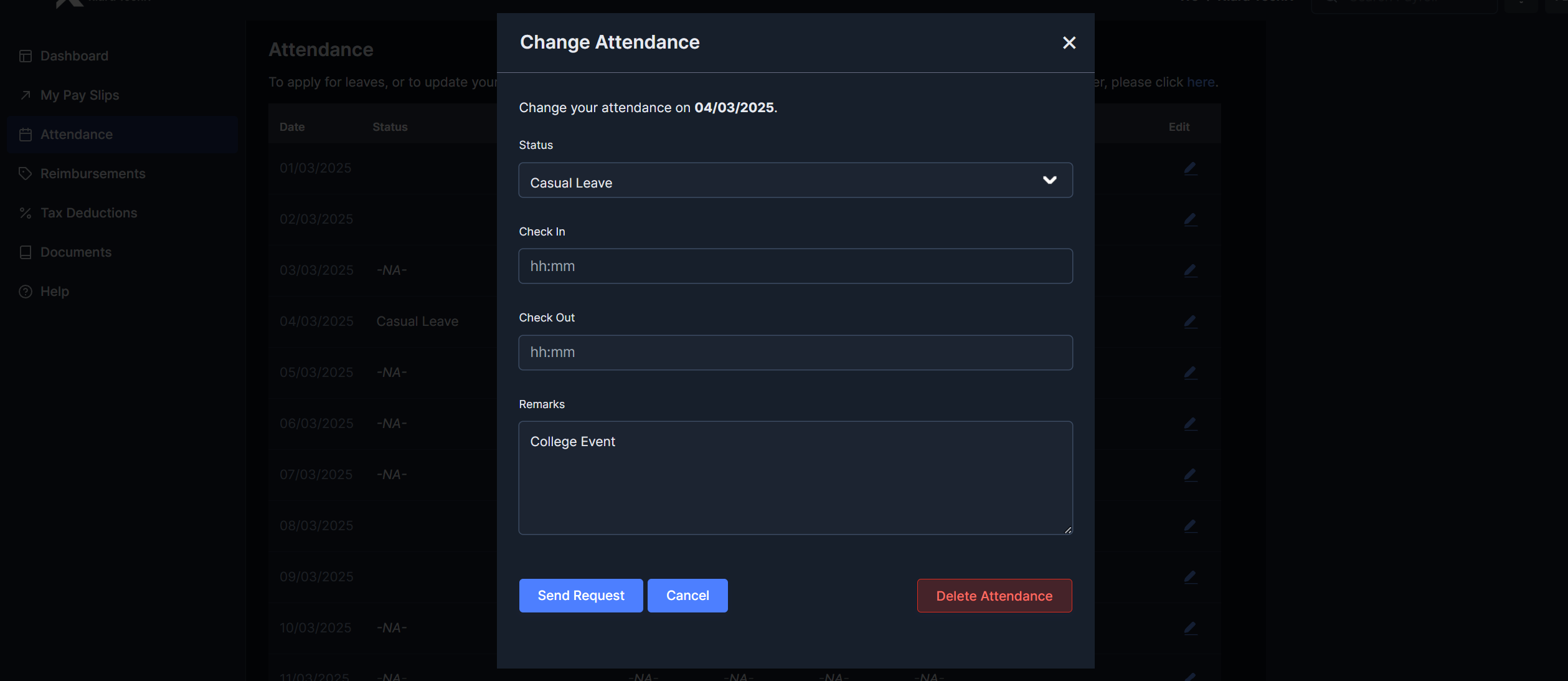1568x681 pixels.
Task: Click the Dashboard icon in sidebar
Action: coord(26,56)
